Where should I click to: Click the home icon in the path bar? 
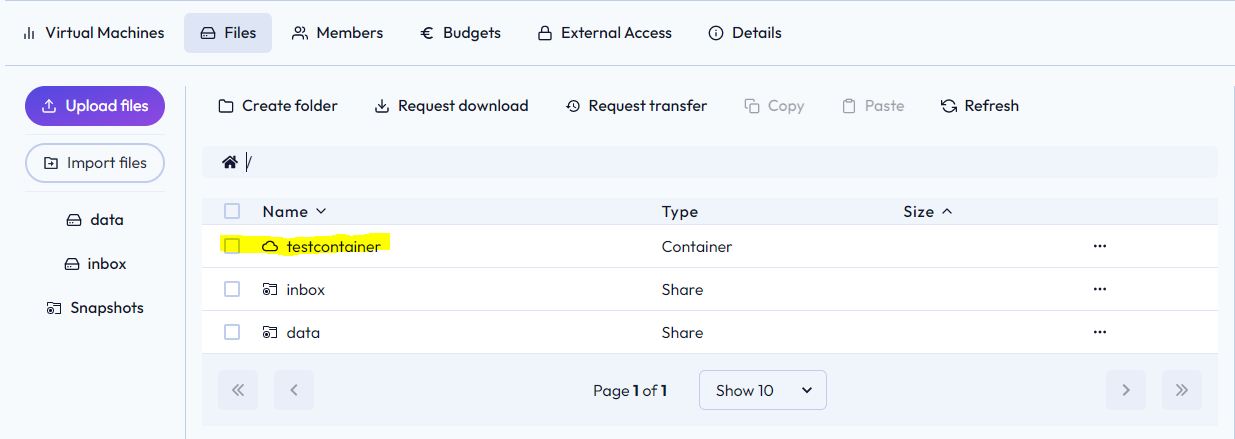tap(230, 162)
